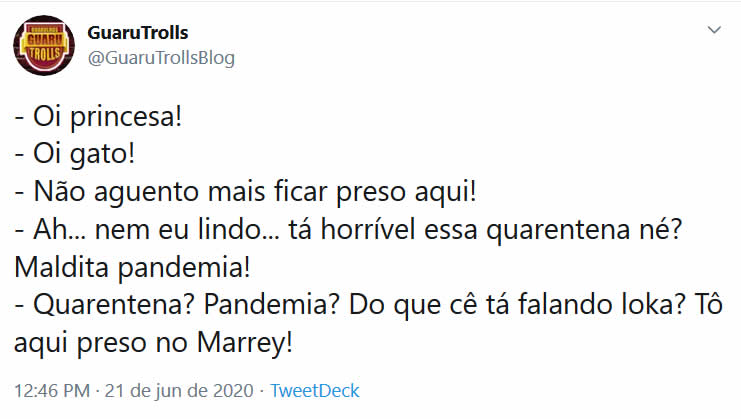Visit the @GuaruTrollsBlog handle

161,58
